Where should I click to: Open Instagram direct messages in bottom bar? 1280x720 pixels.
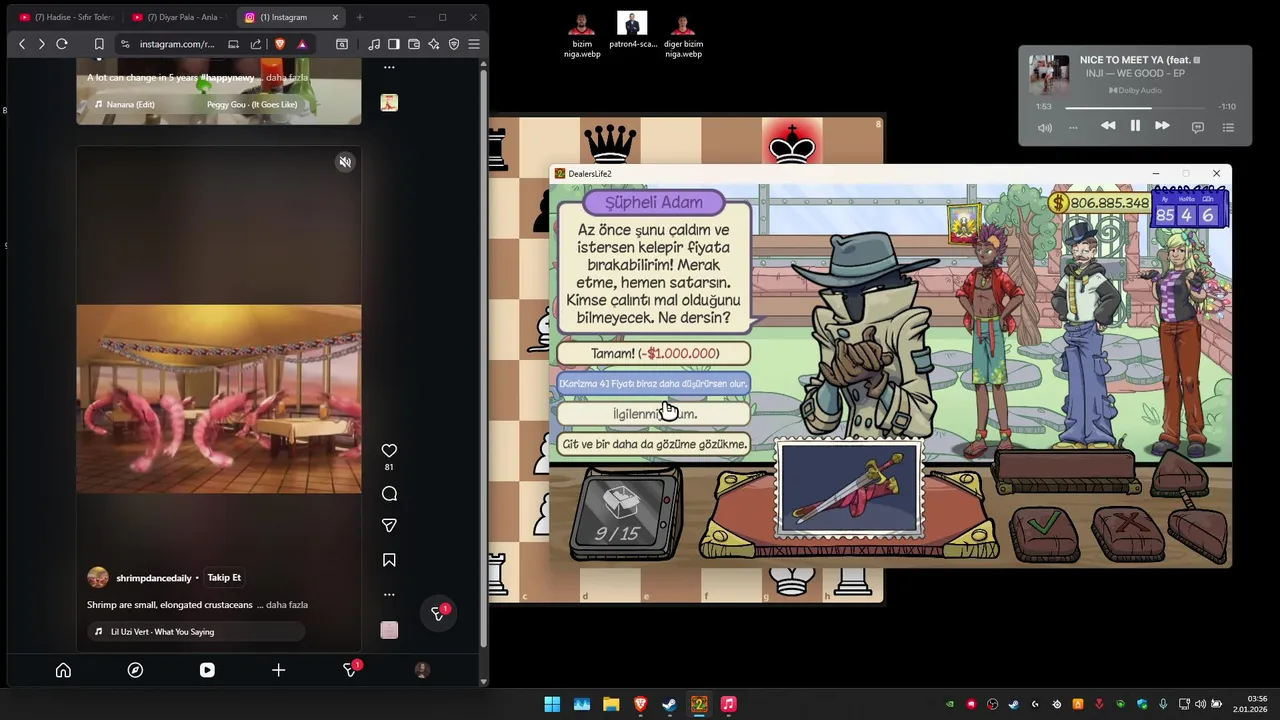click(351, 669)
